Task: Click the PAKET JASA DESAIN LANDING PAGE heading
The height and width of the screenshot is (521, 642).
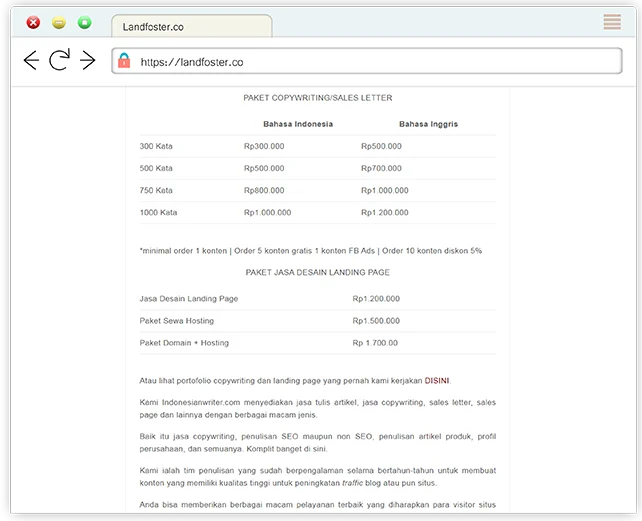Action: click(x=318, y=272)
